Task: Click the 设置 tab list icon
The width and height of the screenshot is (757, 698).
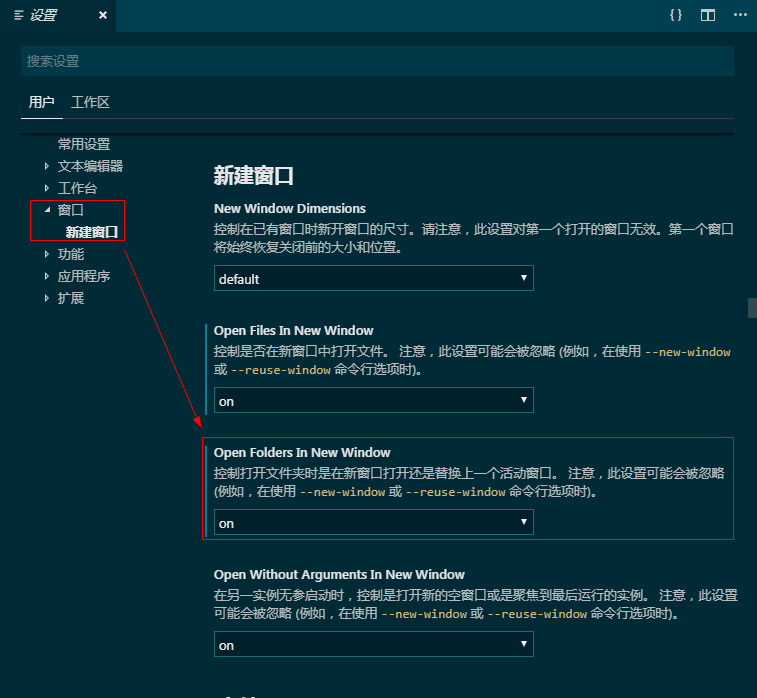Action: click(x=19, y=15)
